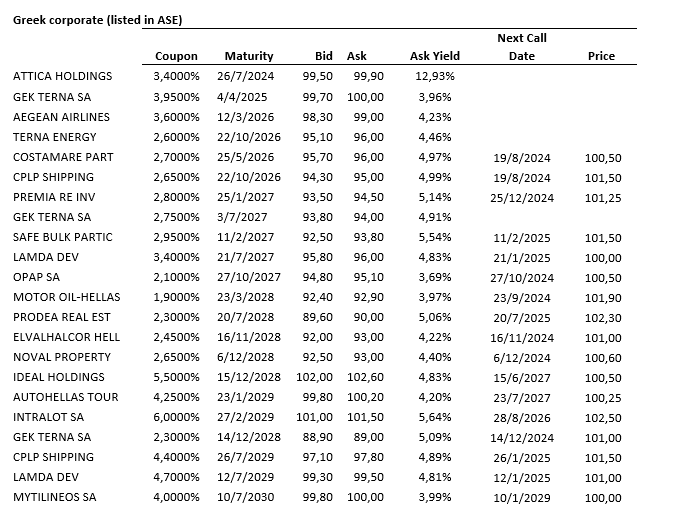This screenshot has height=526, width=685.
Task: Select the OPAP SA cell
Action: pos(36,277)
